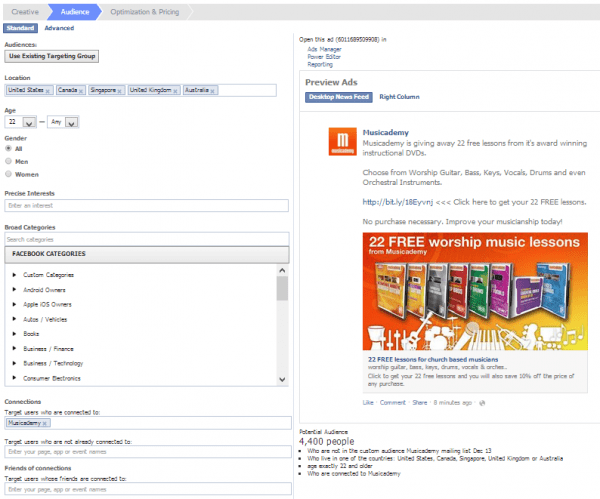This screenshot has width=600, height=499.
Task: Remove United Kingdom location tag
Action: (175, 91)
